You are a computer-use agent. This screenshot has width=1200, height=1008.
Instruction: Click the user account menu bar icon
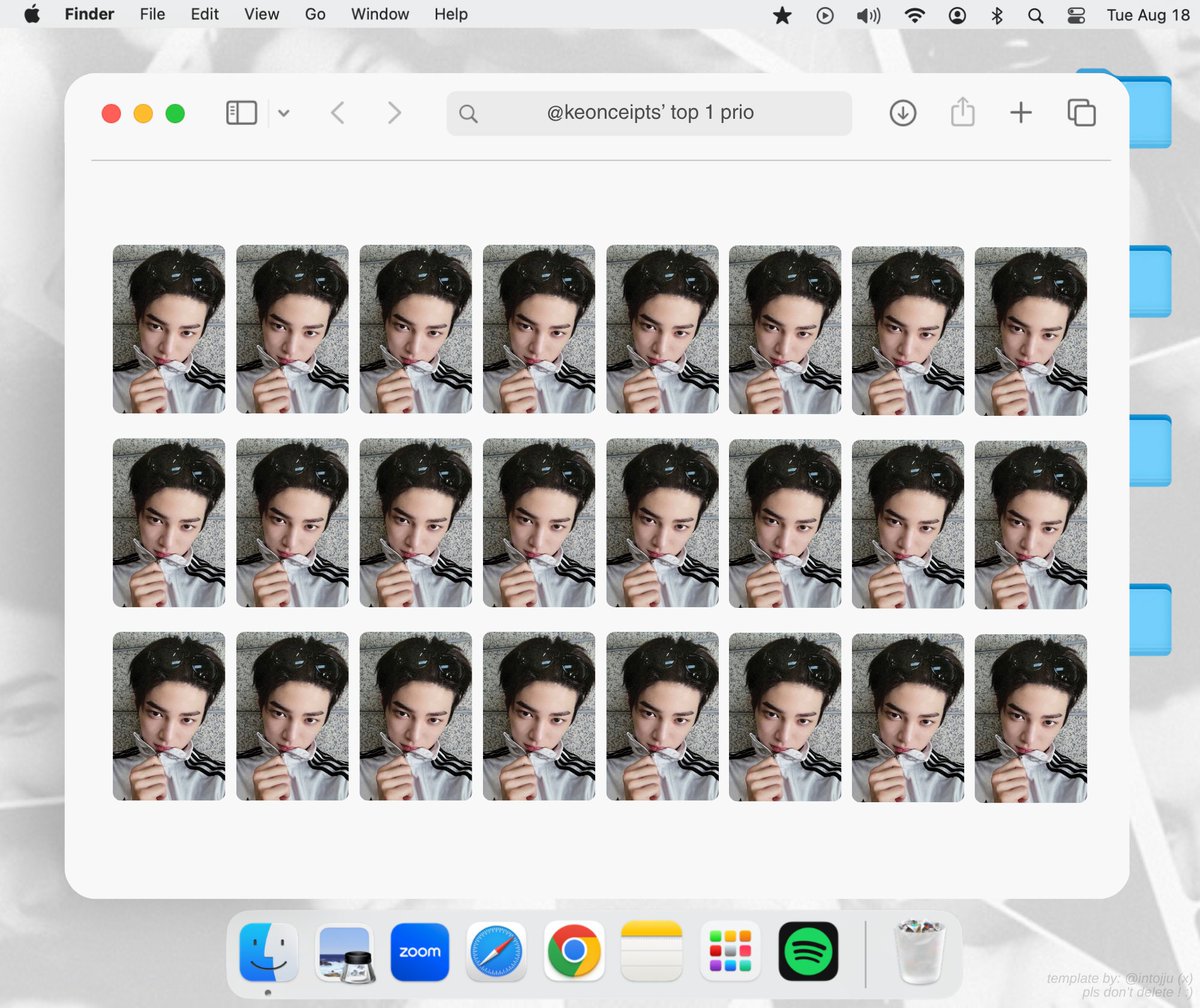(x=958, y=15)
